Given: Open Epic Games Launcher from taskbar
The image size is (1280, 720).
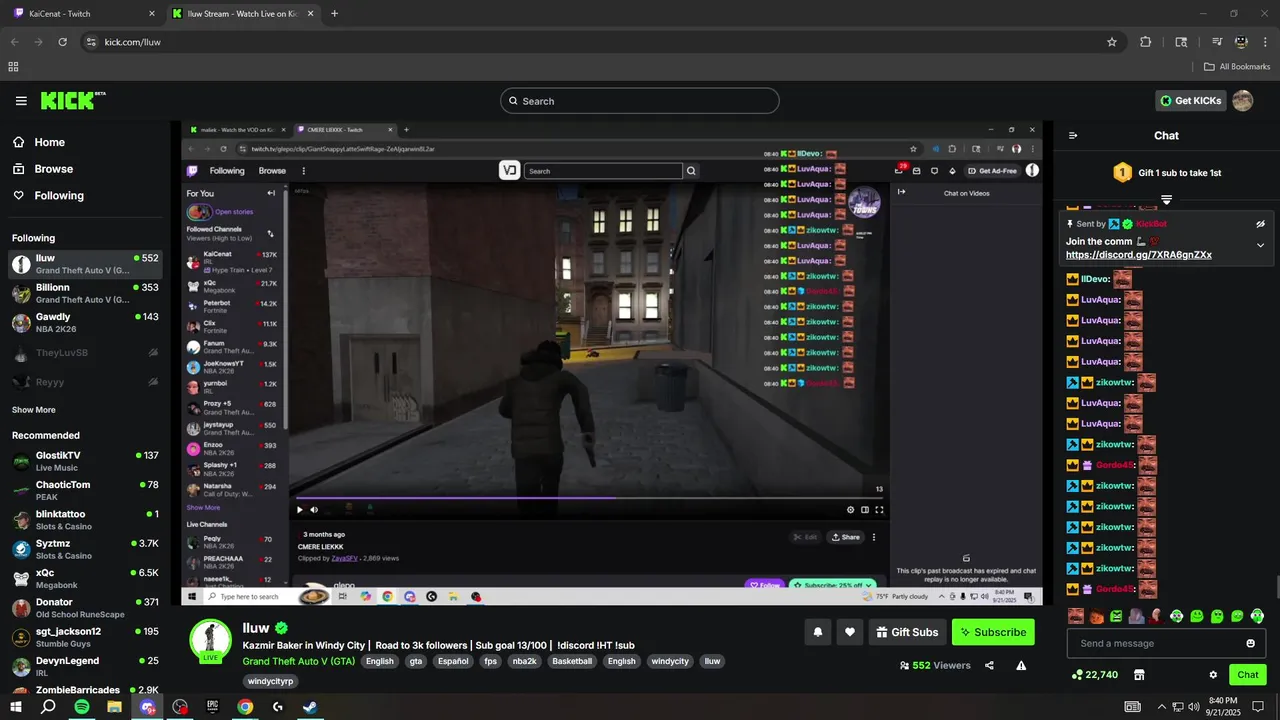Looking at the screenshot, I should (212, 707).
